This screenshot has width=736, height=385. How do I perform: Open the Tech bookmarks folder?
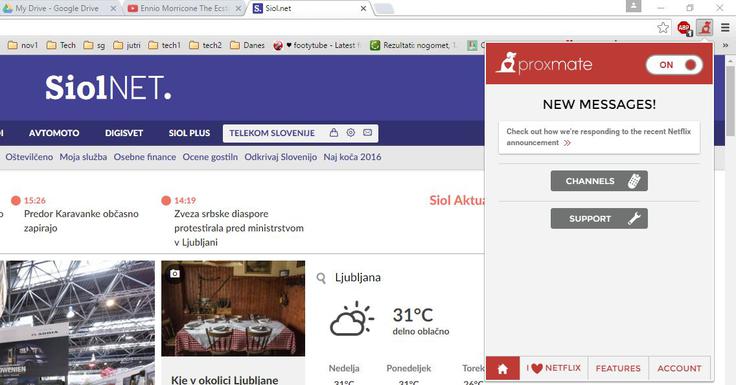click(x=61, y=45)
